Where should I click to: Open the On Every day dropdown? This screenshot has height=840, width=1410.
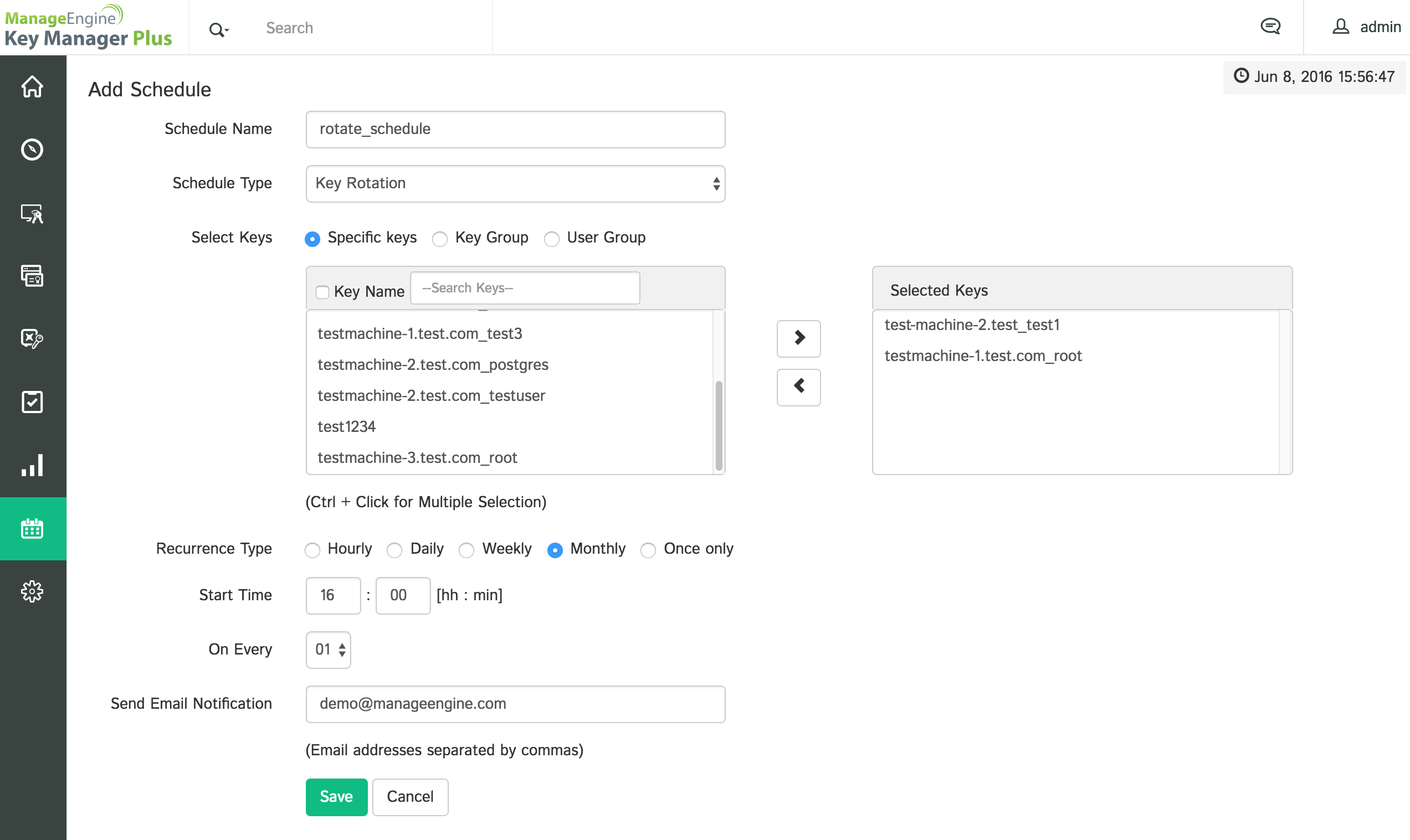pyautogui.click(x=329, y=650)
